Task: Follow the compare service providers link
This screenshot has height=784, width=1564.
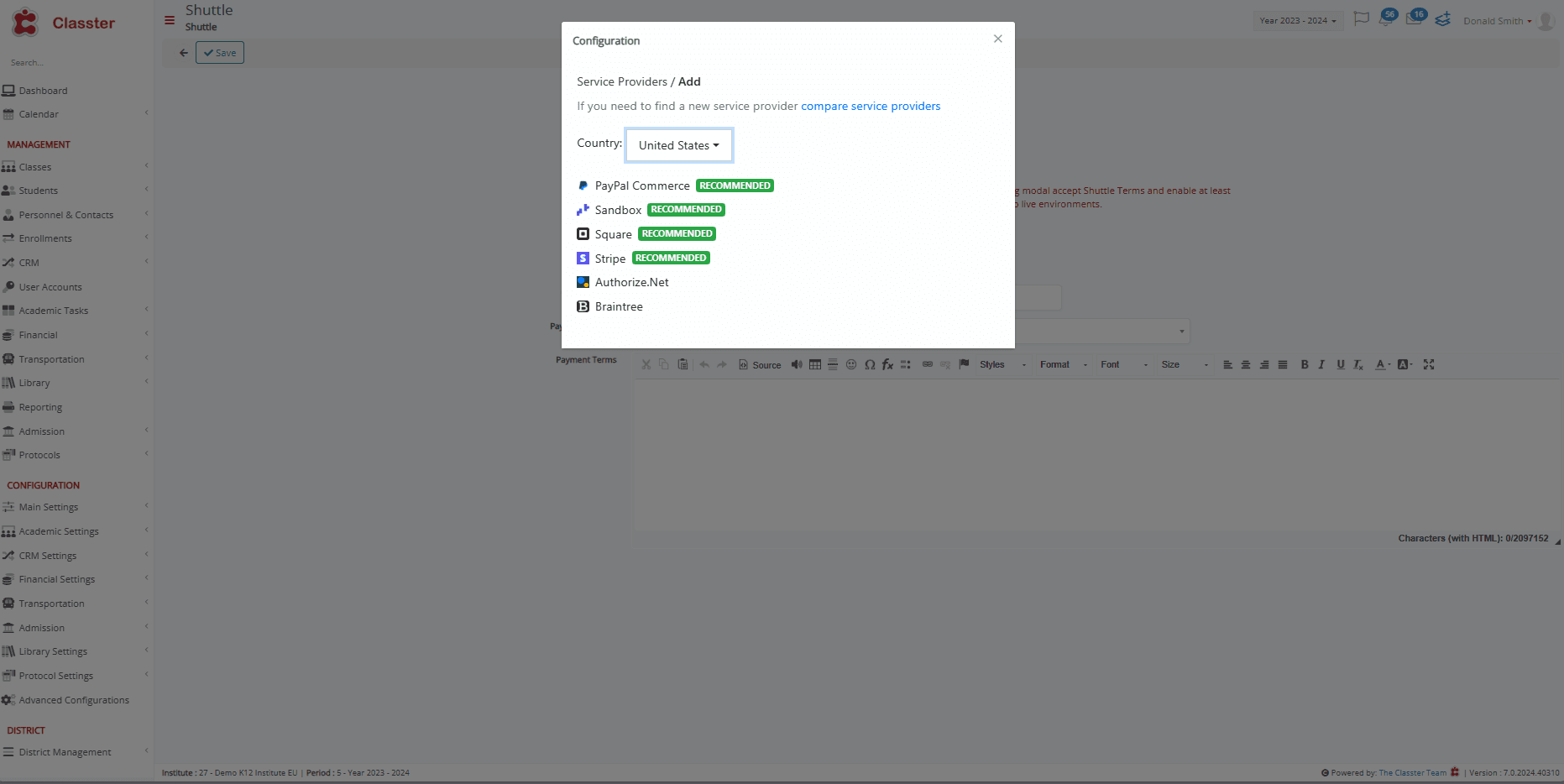Action: point(871,106)
